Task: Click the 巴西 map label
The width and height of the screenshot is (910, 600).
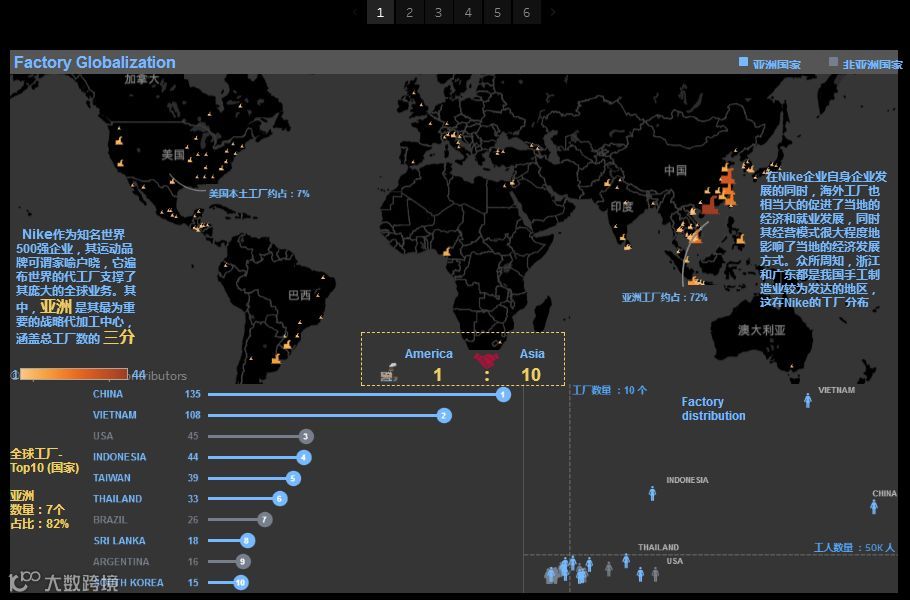Action: click(x=299, y=295)
